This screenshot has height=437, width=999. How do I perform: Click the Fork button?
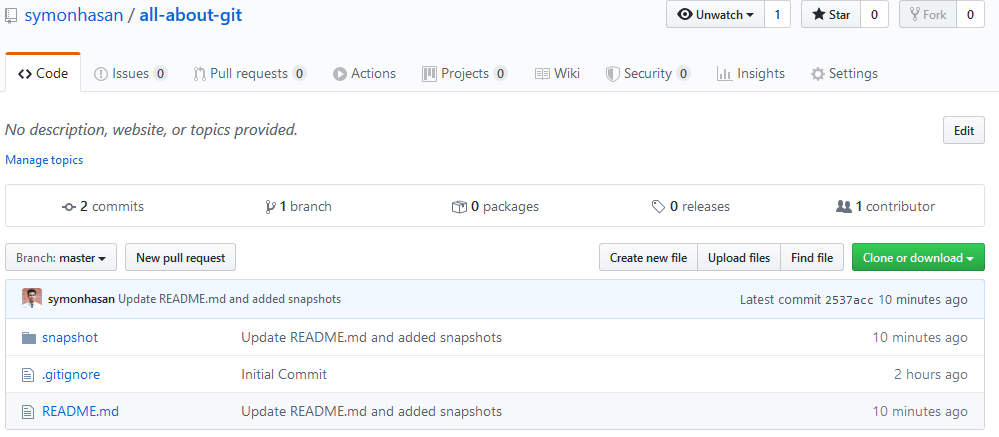click(928, 15)
